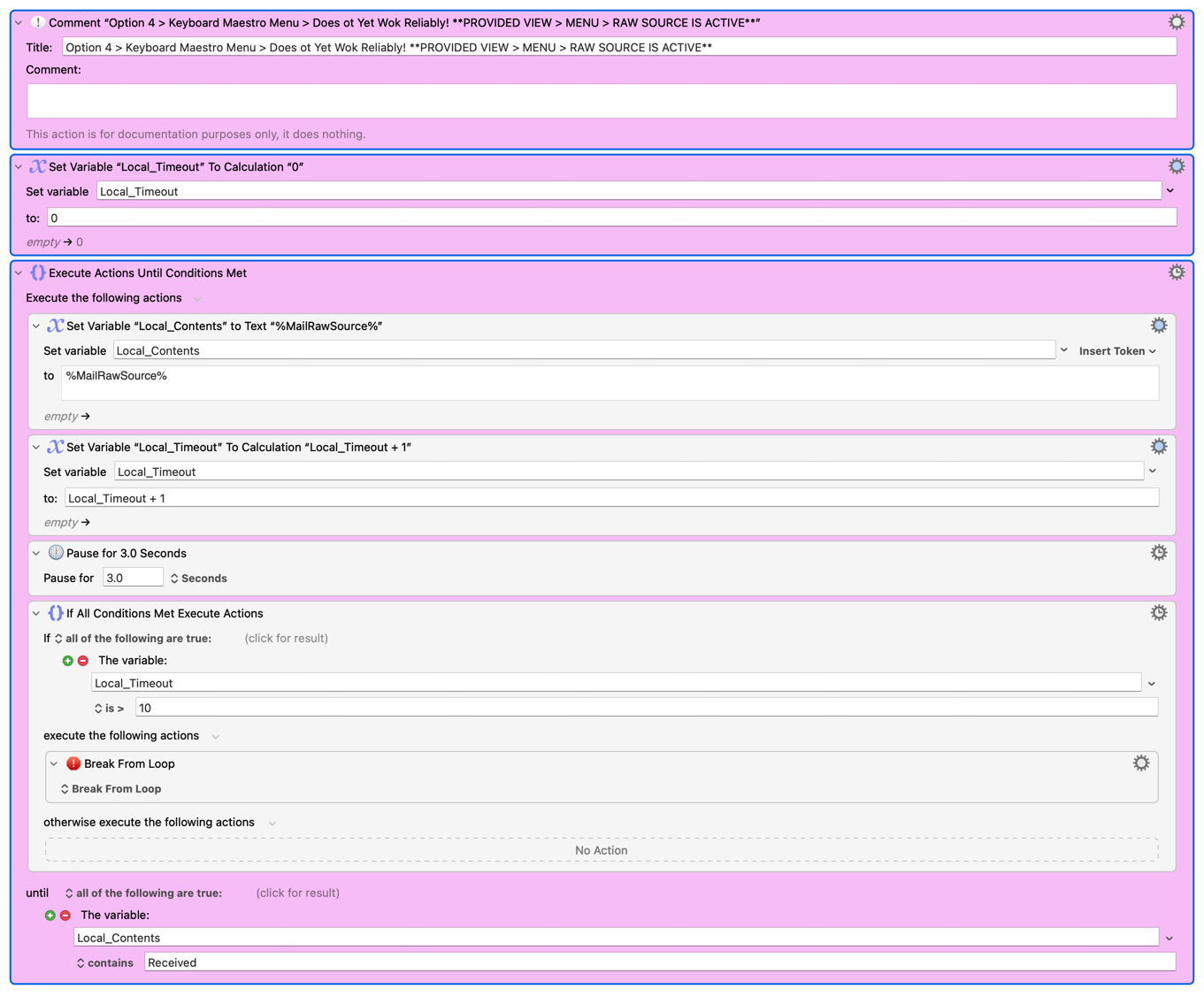Collapse the Pause for 3.0 Seconds action
This screenshot has height=997, width=1204.
(36, 554)
